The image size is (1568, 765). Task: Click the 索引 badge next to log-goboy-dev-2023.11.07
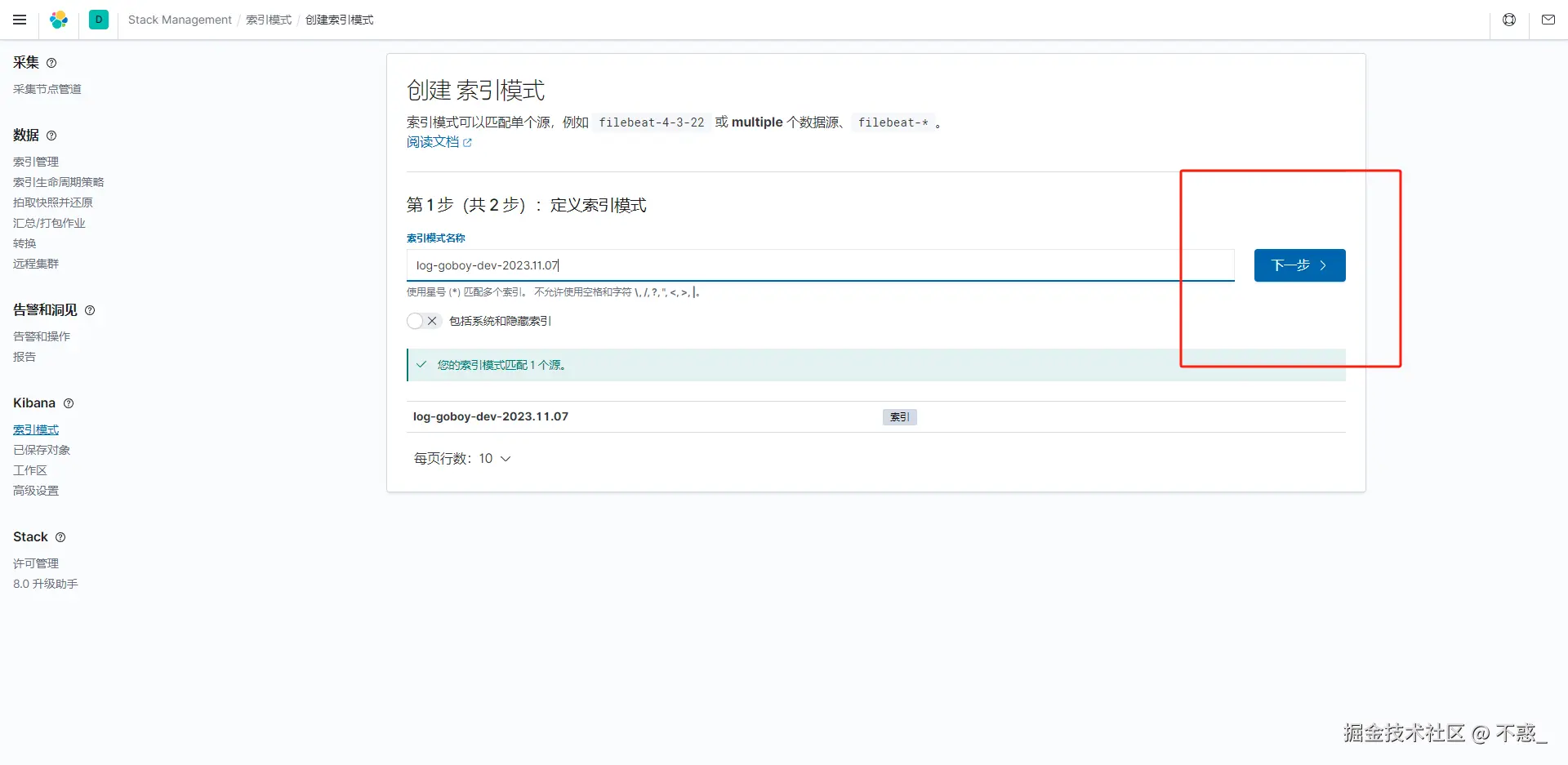899,416
